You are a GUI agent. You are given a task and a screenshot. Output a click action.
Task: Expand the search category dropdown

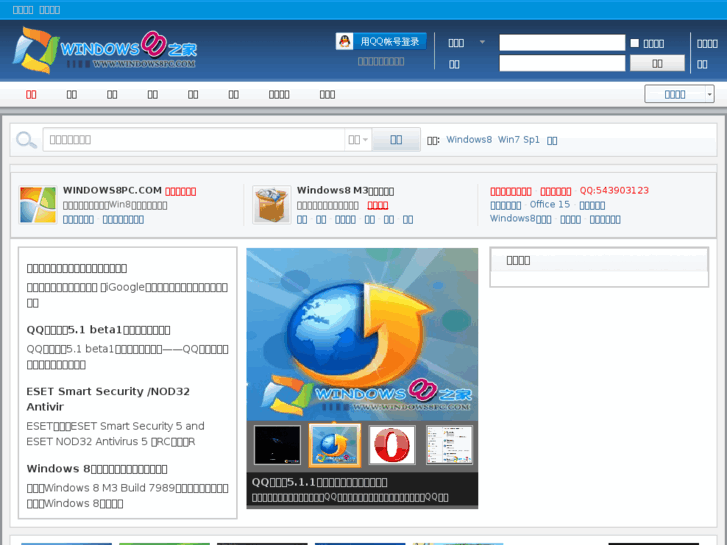[358, 140]
